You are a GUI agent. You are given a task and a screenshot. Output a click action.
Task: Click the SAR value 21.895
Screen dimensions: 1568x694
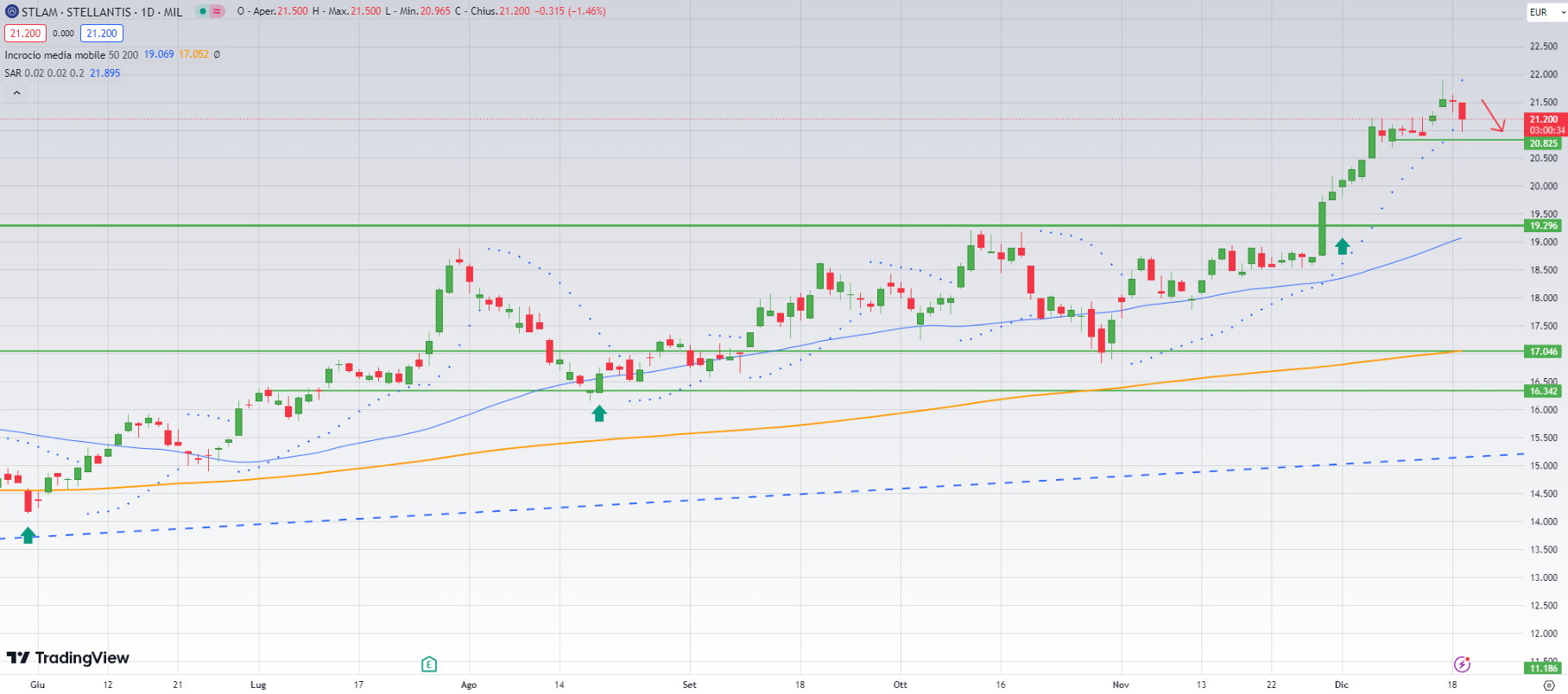click(x=105, y=73)
